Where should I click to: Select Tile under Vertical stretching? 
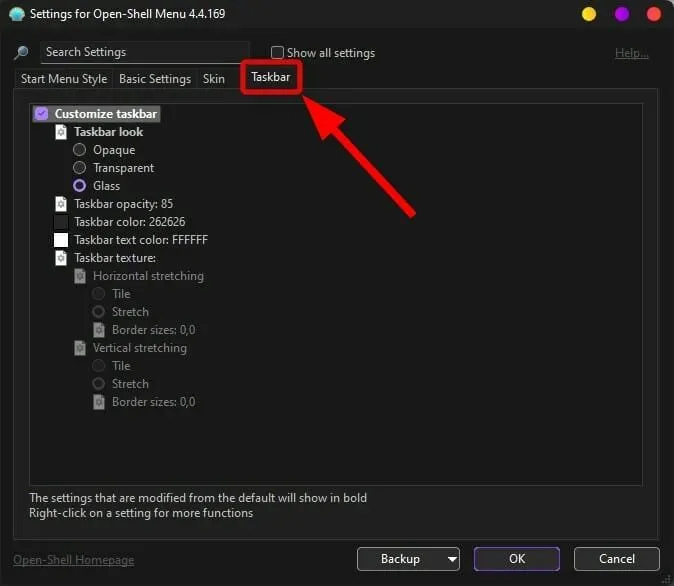click(x=98, y=366)
